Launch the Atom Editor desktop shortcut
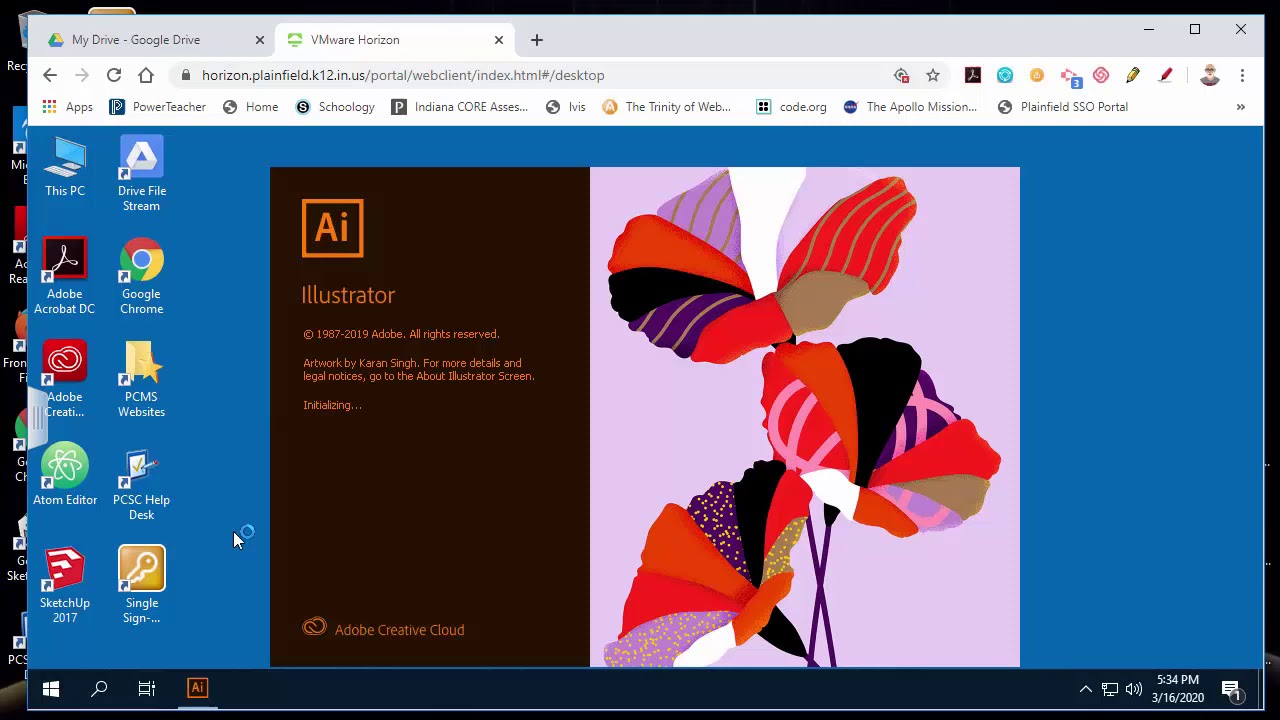 (65, 475)
